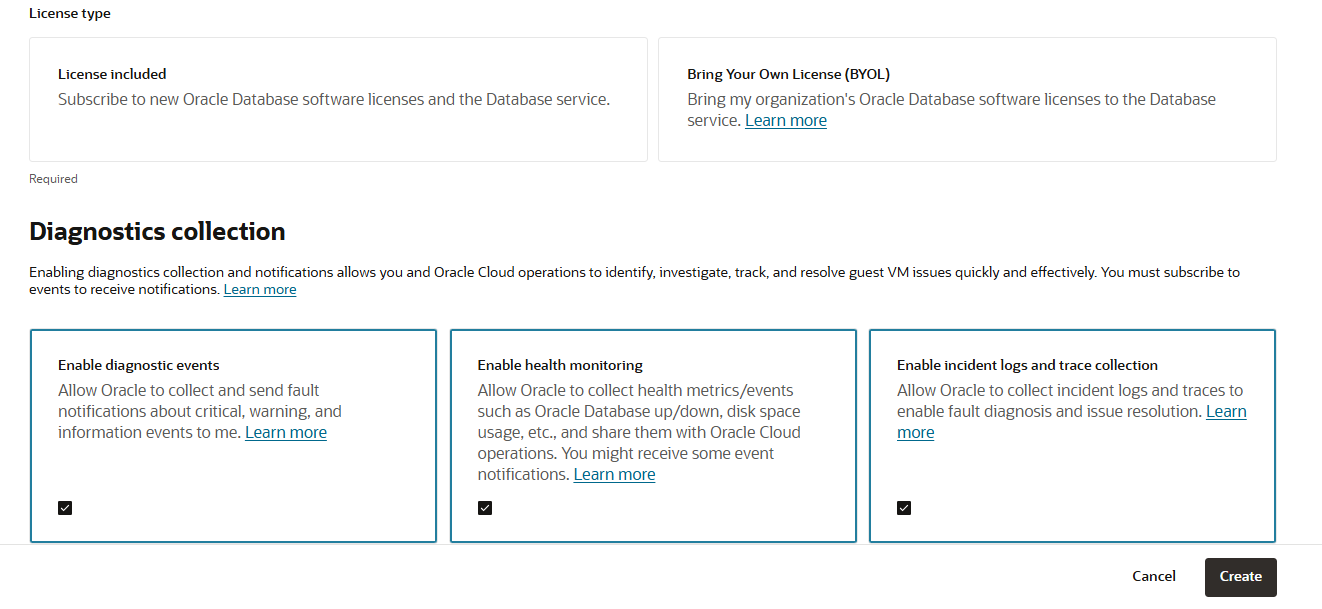The width and height of the screenshot is (1322, 609).
Task: Click the Enable diagnostic events card title
Action: tap(138, 365)
